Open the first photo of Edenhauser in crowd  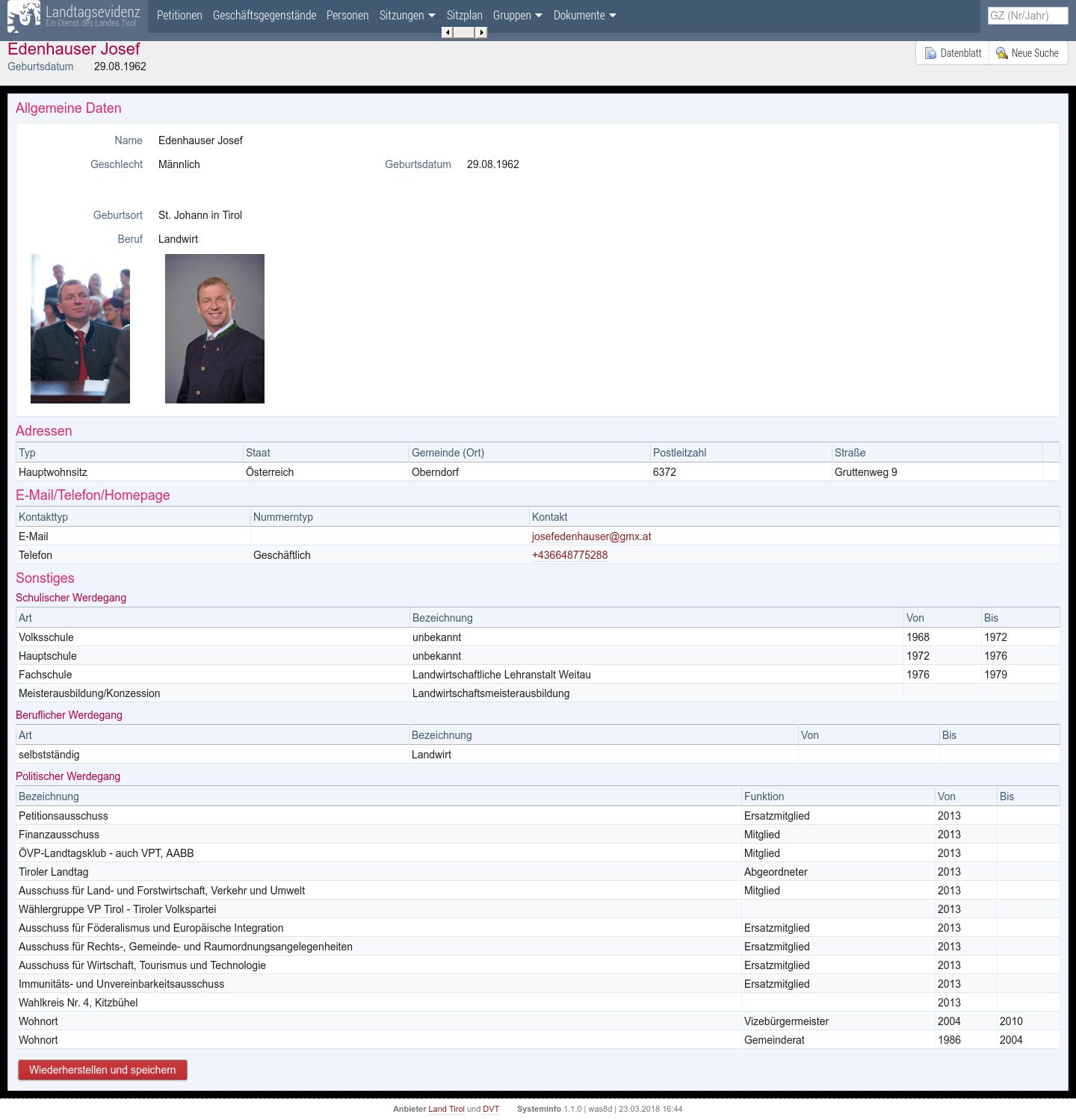click(x=80, y=329)
